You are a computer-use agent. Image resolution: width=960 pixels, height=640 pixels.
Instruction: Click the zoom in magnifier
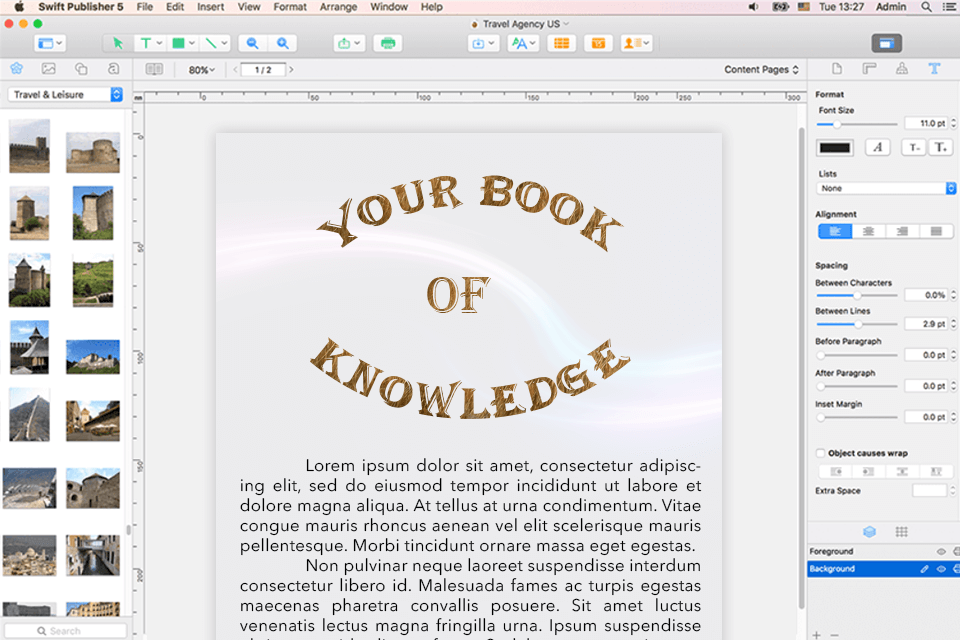tap(283, 43)
